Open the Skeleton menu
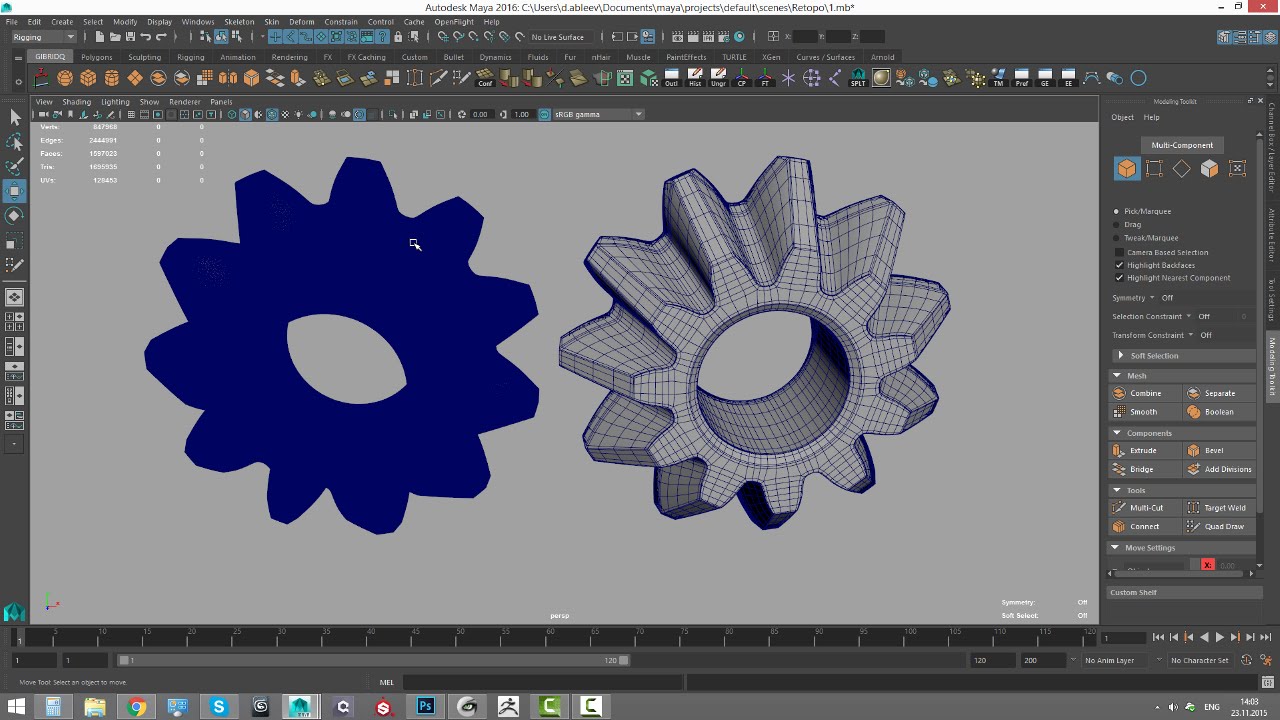 click(x=239, y=21)
